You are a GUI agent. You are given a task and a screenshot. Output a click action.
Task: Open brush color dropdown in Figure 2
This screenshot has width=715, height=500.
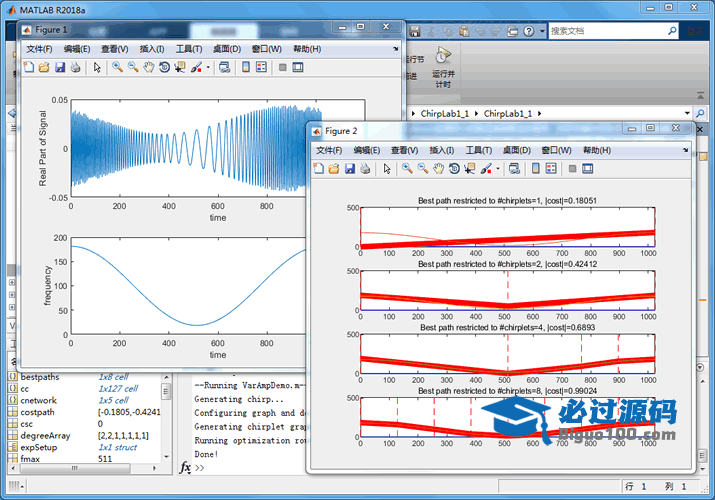[497, 169]
